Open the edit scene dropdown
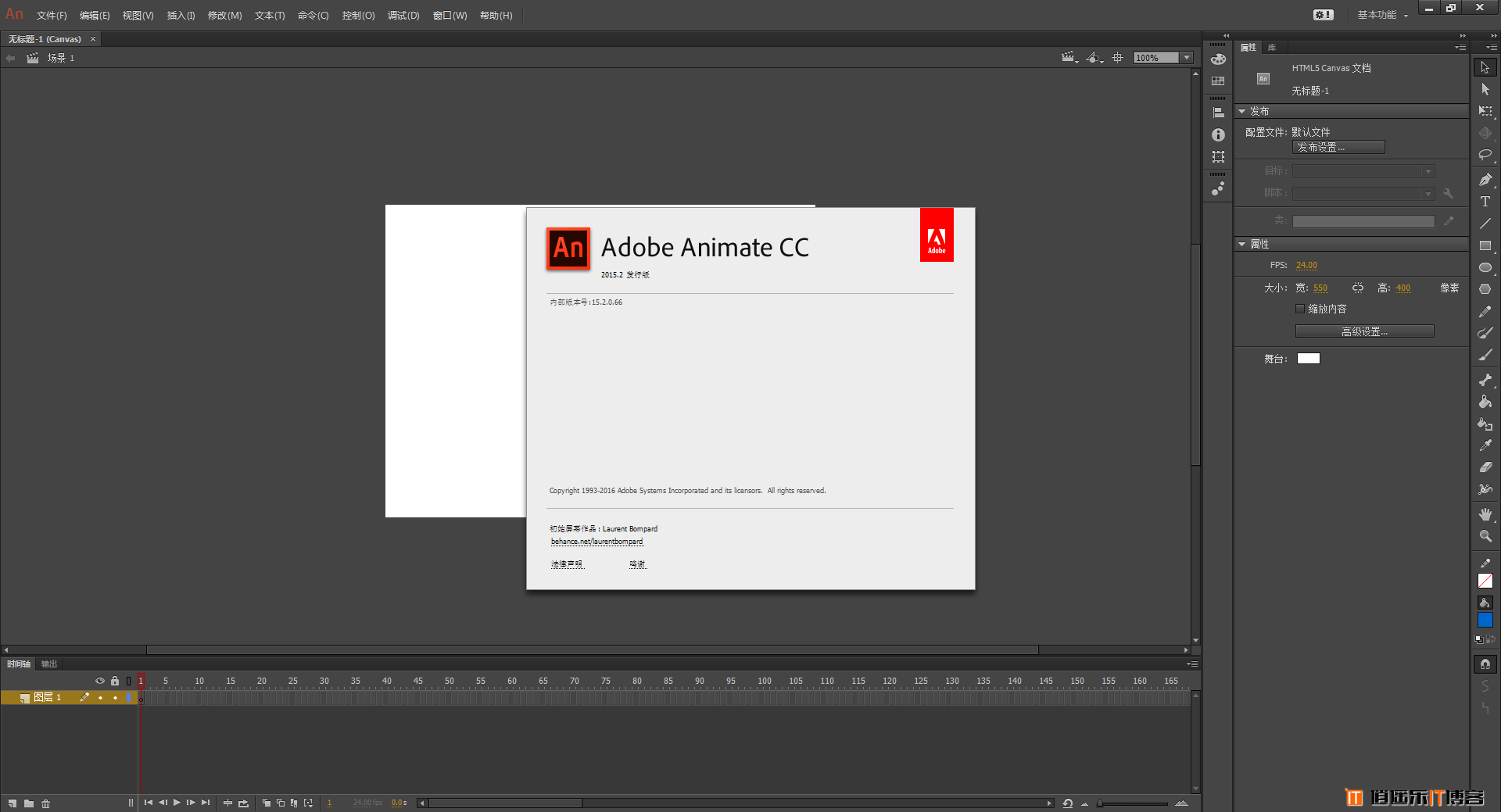The width and height of the screenshot is (1501, 812). coord(1069,58)
